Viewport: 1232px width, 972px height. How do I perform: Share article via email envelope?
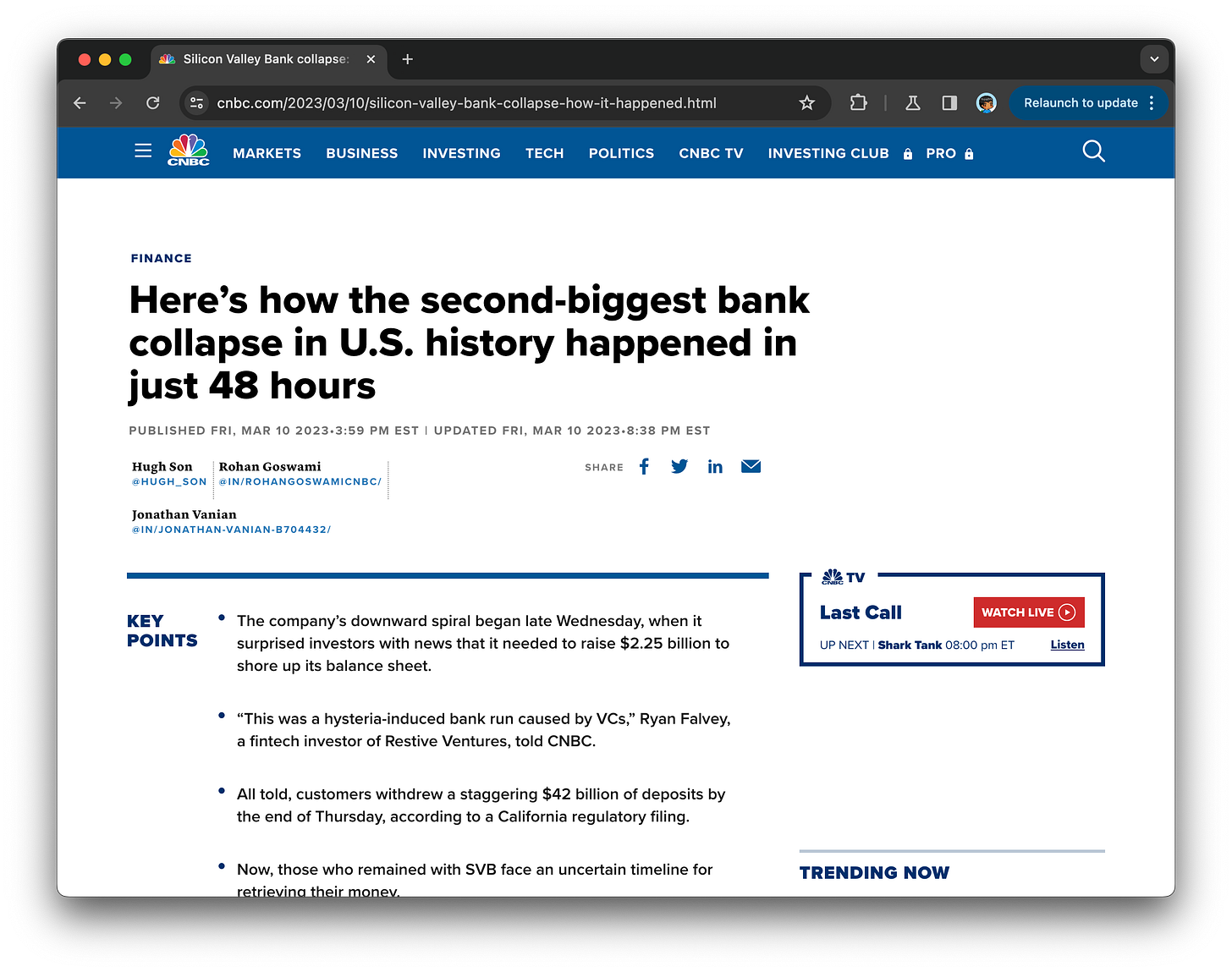click(751, 466)
